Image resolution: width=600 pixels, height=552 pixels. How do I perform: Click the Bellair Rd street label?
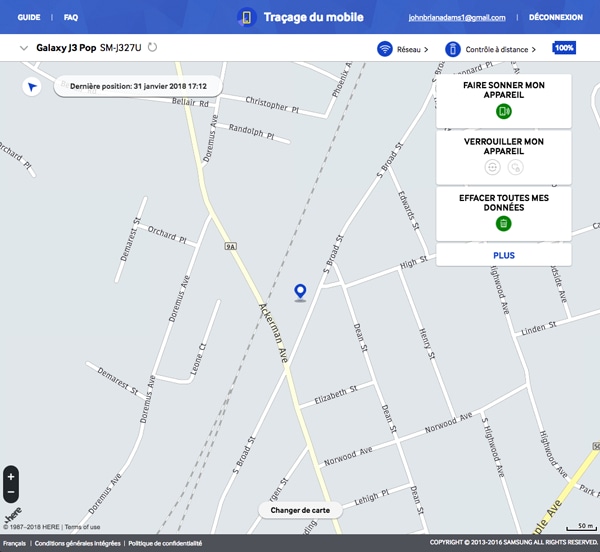point(190,102)
